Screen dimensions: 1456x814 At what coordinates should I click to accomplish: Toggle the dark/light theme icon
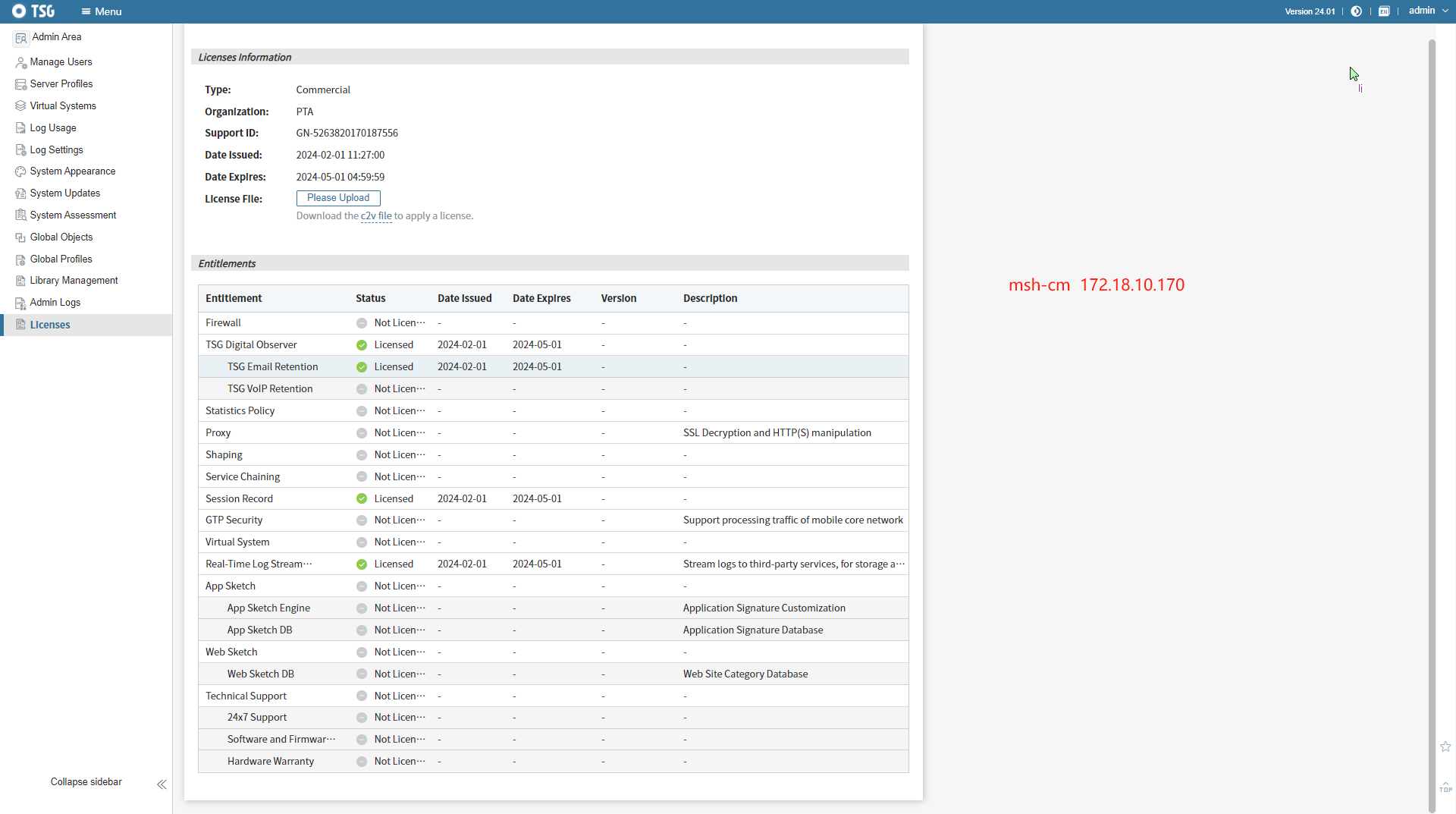(x=1356, y=11)
